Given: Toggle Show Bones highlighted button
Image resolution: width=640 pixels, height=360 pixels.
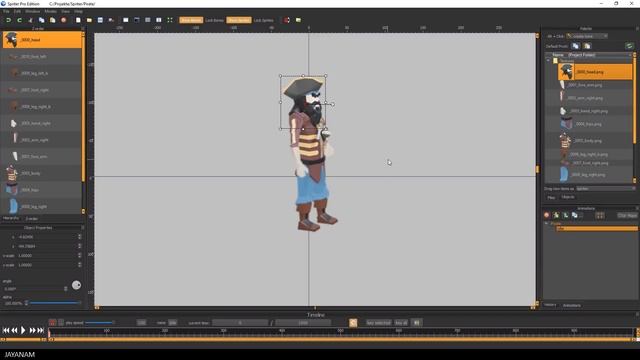Looking at the screenshot, I should (x=191, y=20).
